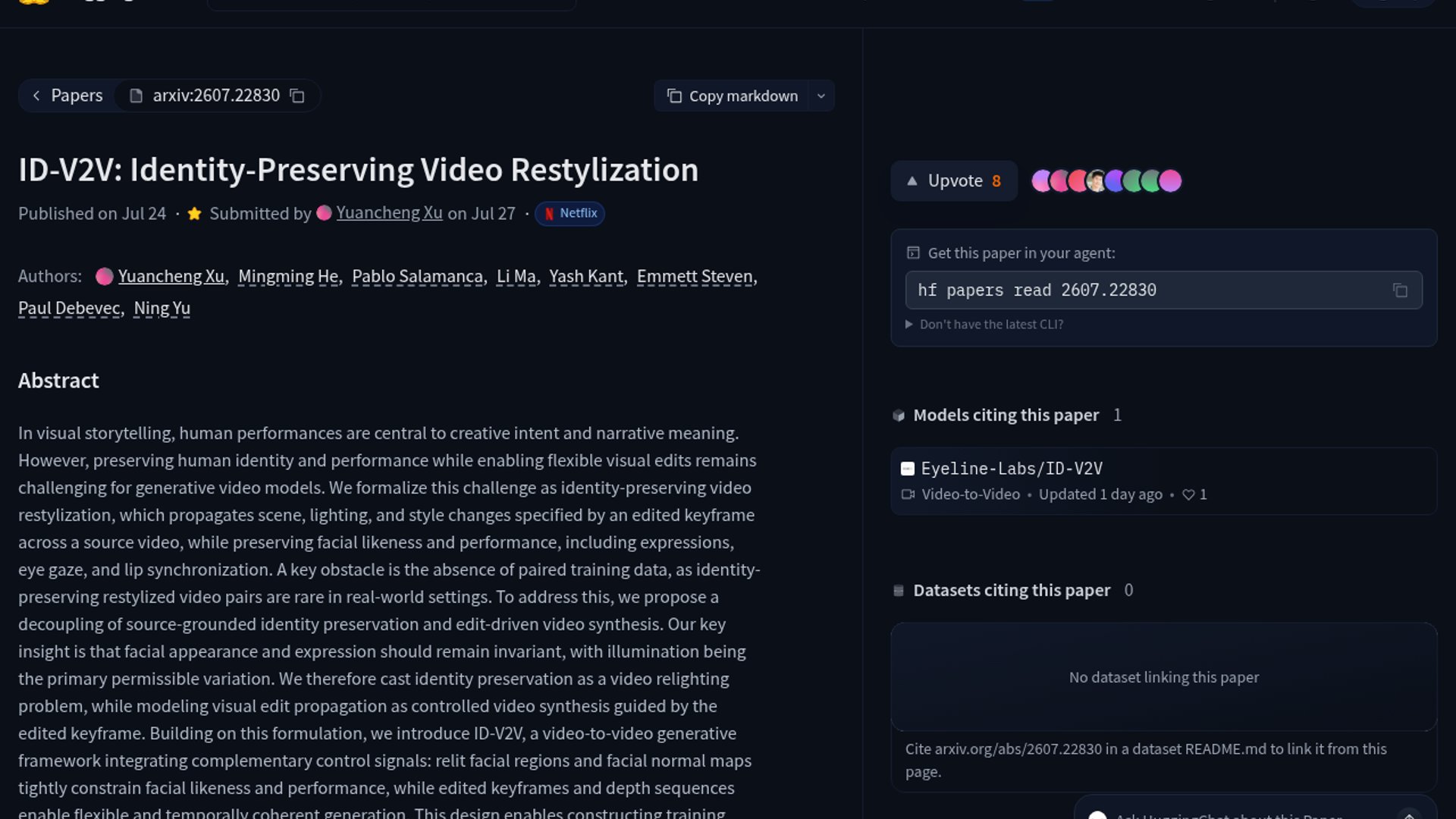The width and height of the screenshot is (1456, 819).
Task: Click the Datasets citing this paper heading
Action: [x=1012, y=590]
